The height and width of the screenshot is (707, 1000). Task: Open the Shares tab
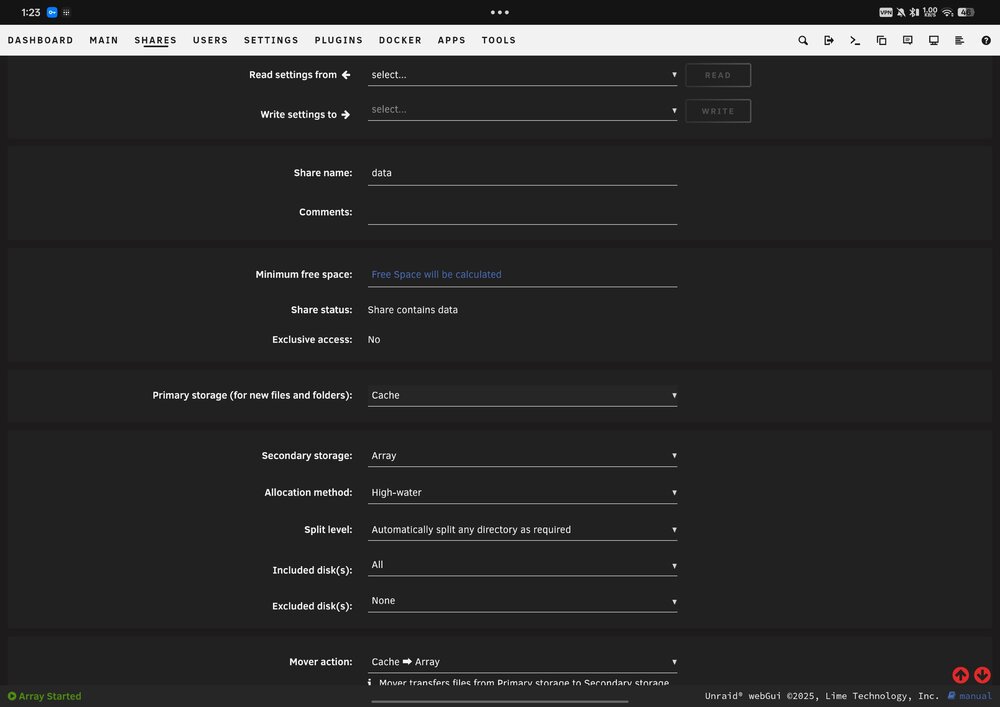[x=155, y=40]
